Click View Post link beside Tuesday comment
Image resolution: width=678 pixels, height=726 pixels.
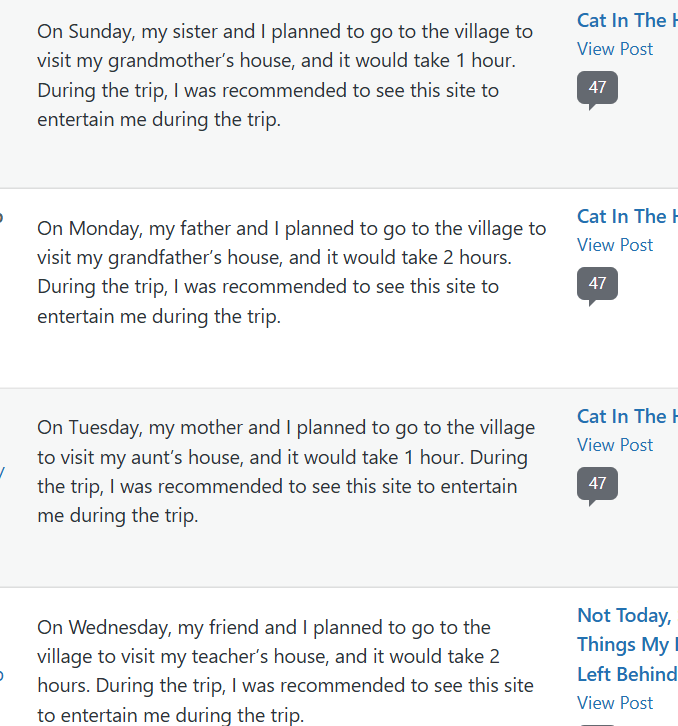click(615, 445)
